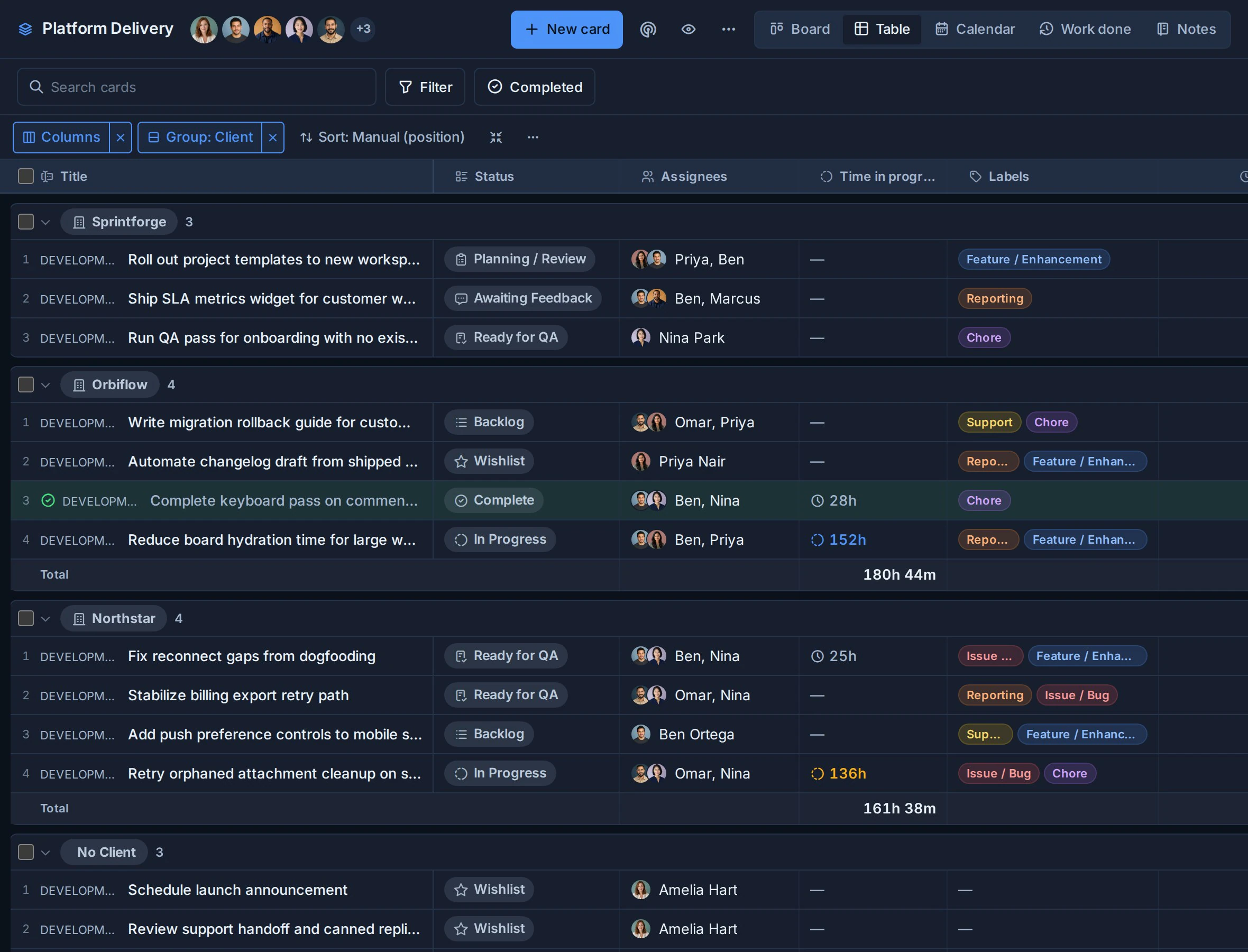
Task: Click the Labels column tag icon
Action: click(975, 176)
